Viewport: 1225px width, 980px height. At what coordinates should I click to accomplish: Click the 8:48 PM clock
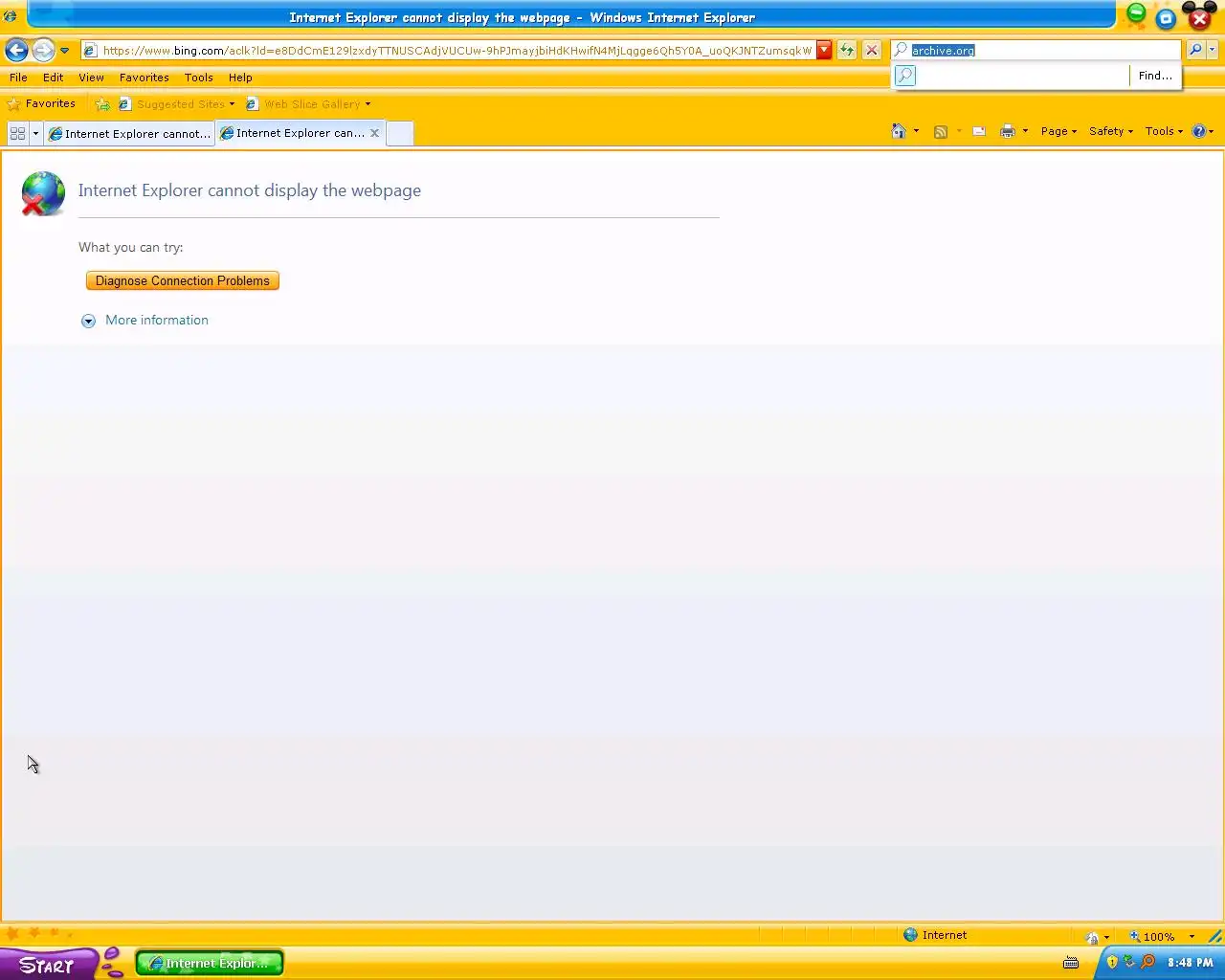[x=1190, y=963]
